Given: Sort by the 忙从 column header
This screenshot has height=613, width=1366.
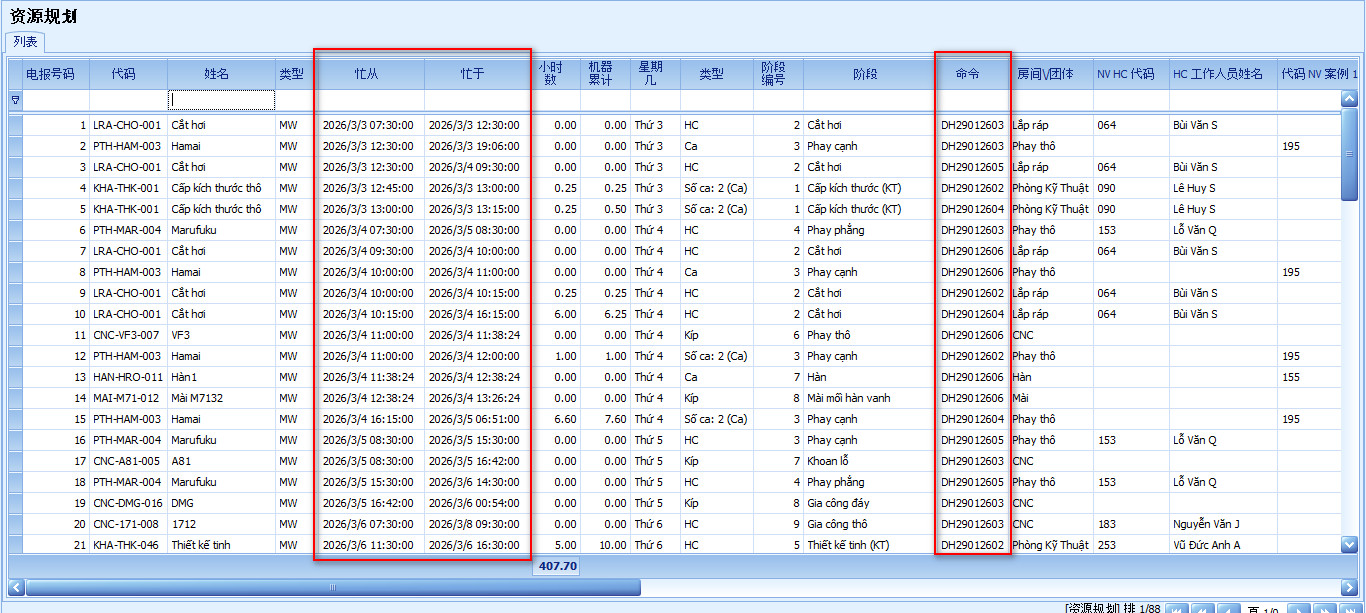Looking at the screenshot, I should (x=367, y=74).
